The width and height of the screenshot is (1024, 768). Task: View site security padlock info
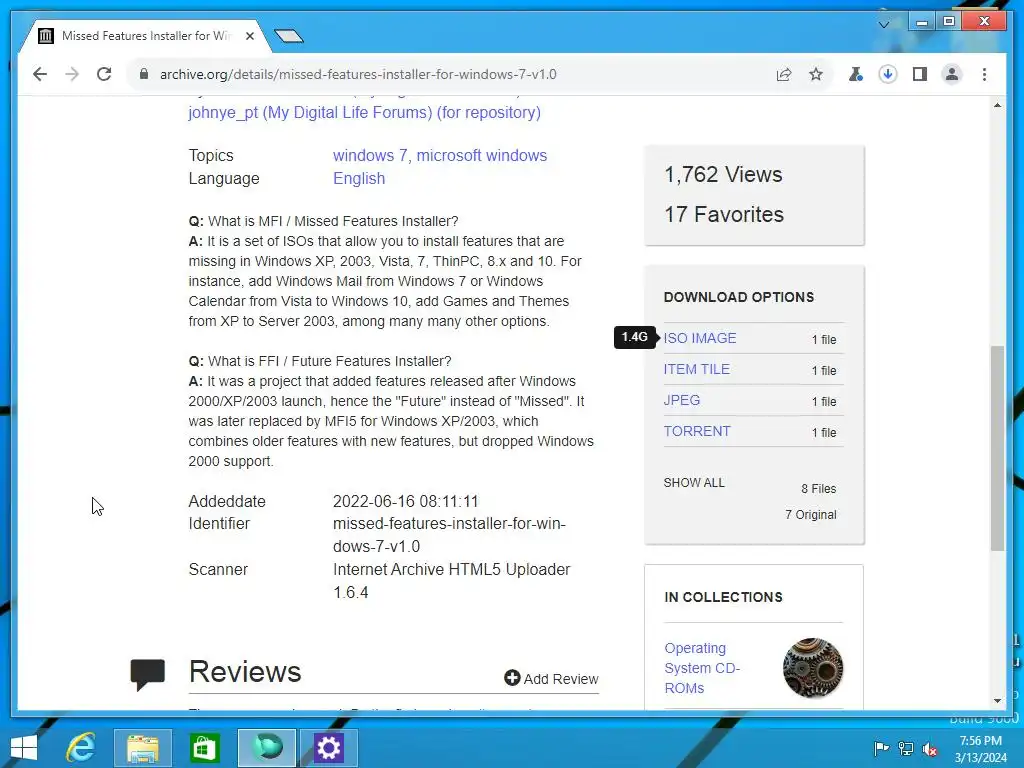coord(144,74)
